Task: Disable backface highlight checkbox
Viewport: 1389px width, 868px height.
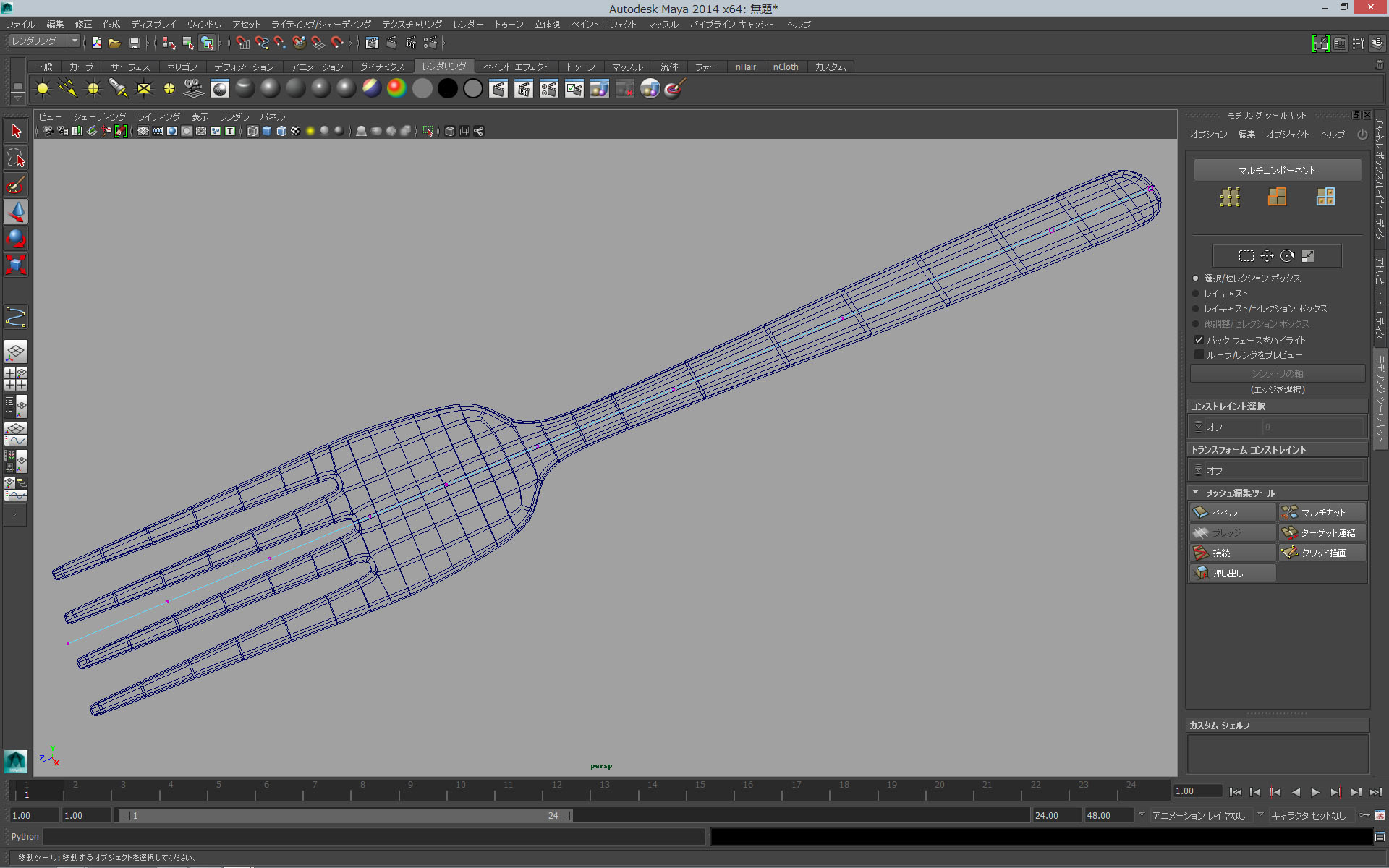Action: [x=1200, y=340]
